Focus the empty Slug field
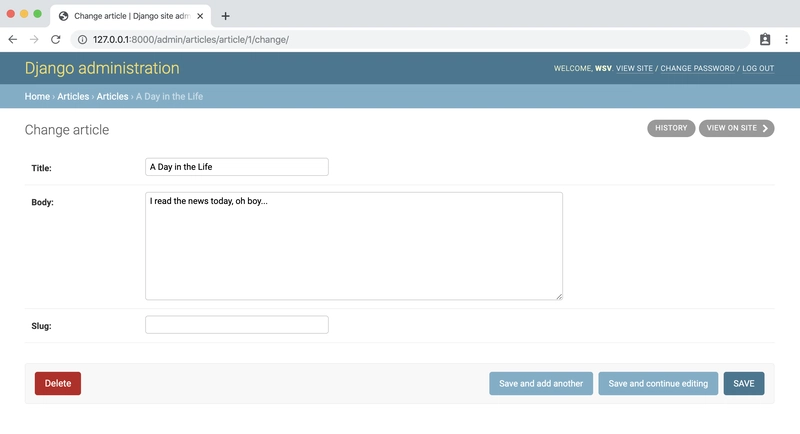Image resolution: width=800 pixels, height=434 pixels. pyautogui.click(x=237, y=325)
